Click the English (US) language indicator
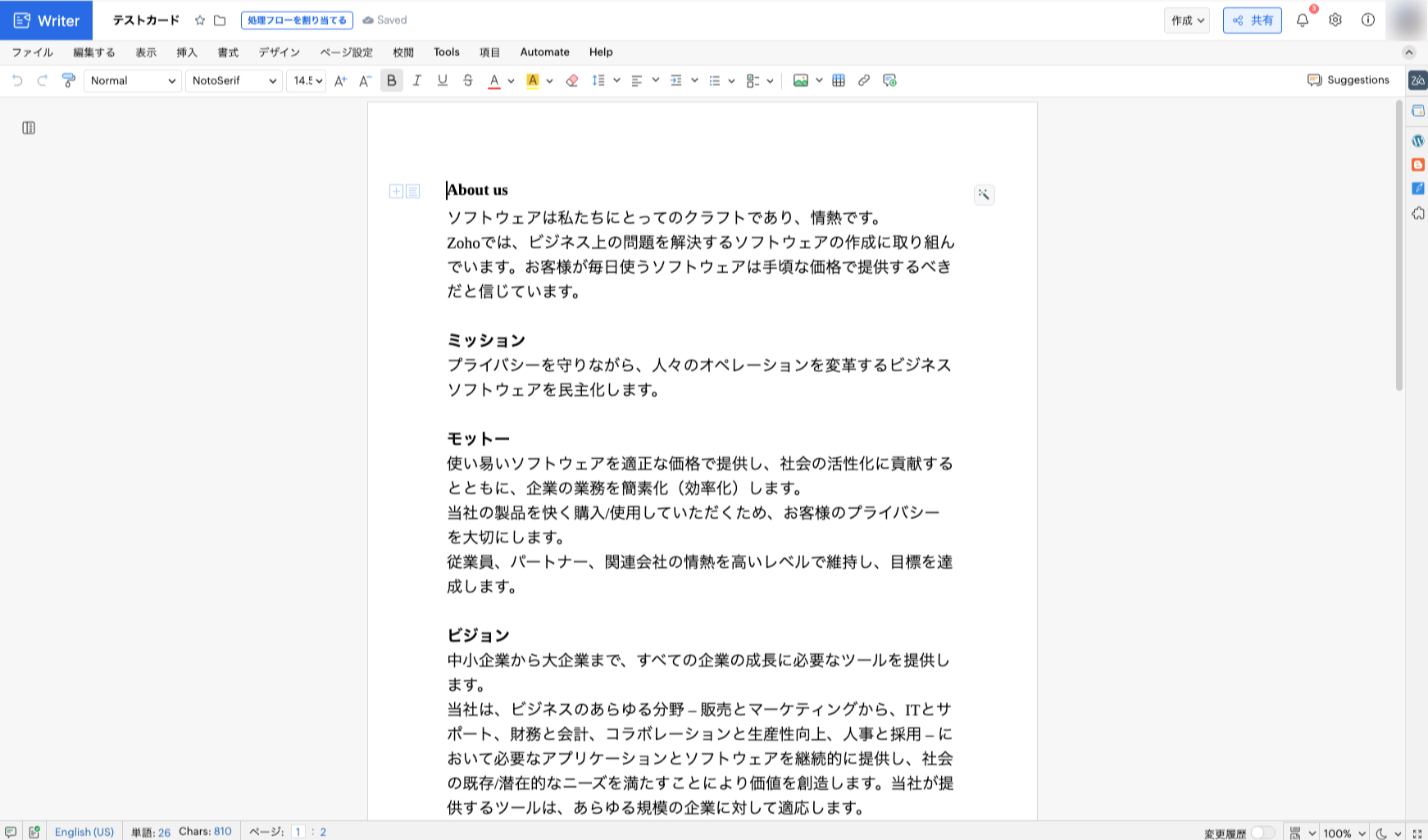The width and height of the screenshot is (1428, 840). [84, 832]
